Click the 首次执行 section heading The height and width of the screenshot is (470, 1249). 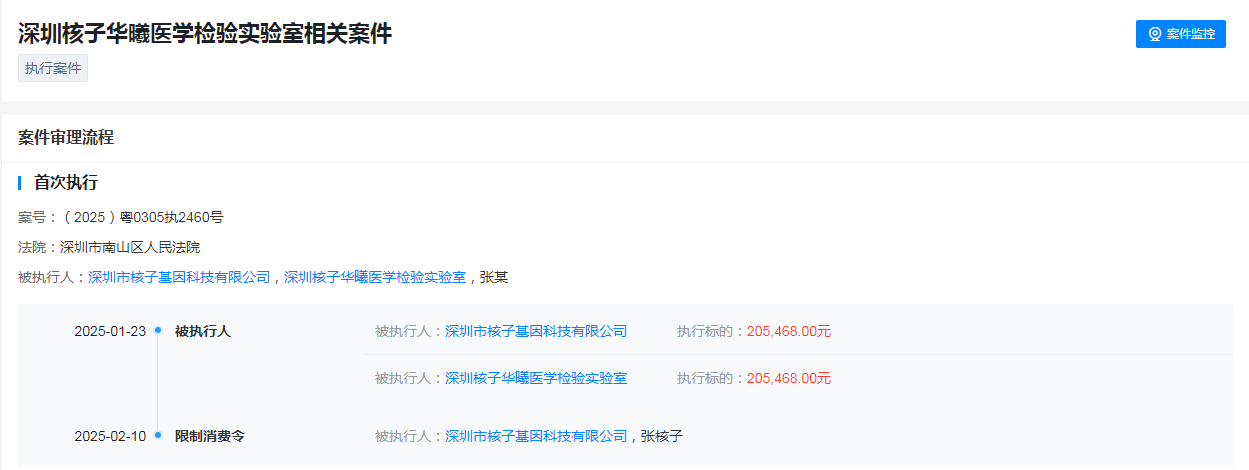pyautogui.click(x=66, y=183)
